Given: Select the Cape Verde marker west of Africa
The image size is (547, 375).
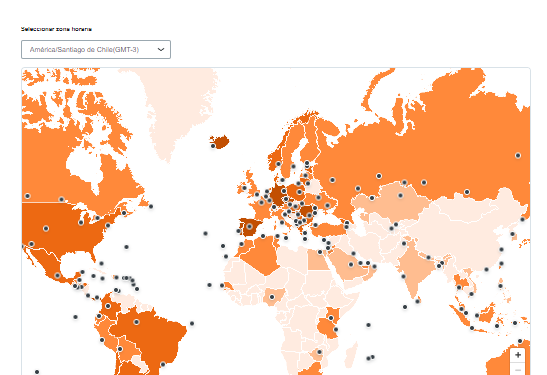Looking at the screenshot, I should pyautogui.click(x=209, y=285).
